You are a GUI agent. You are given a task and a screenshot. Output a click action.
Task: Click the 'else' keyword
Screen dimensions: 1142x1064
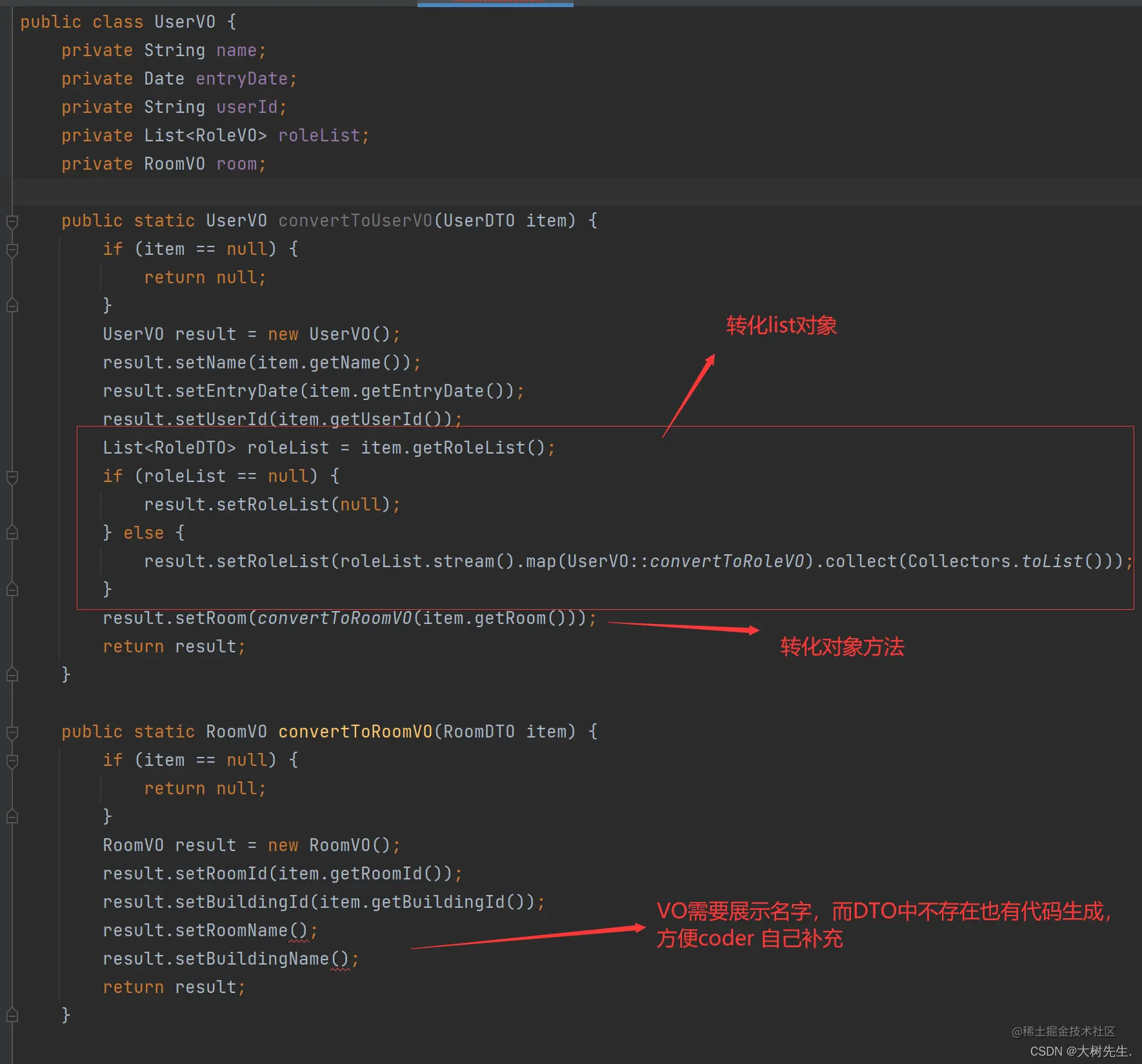click(x=143, y=533)
